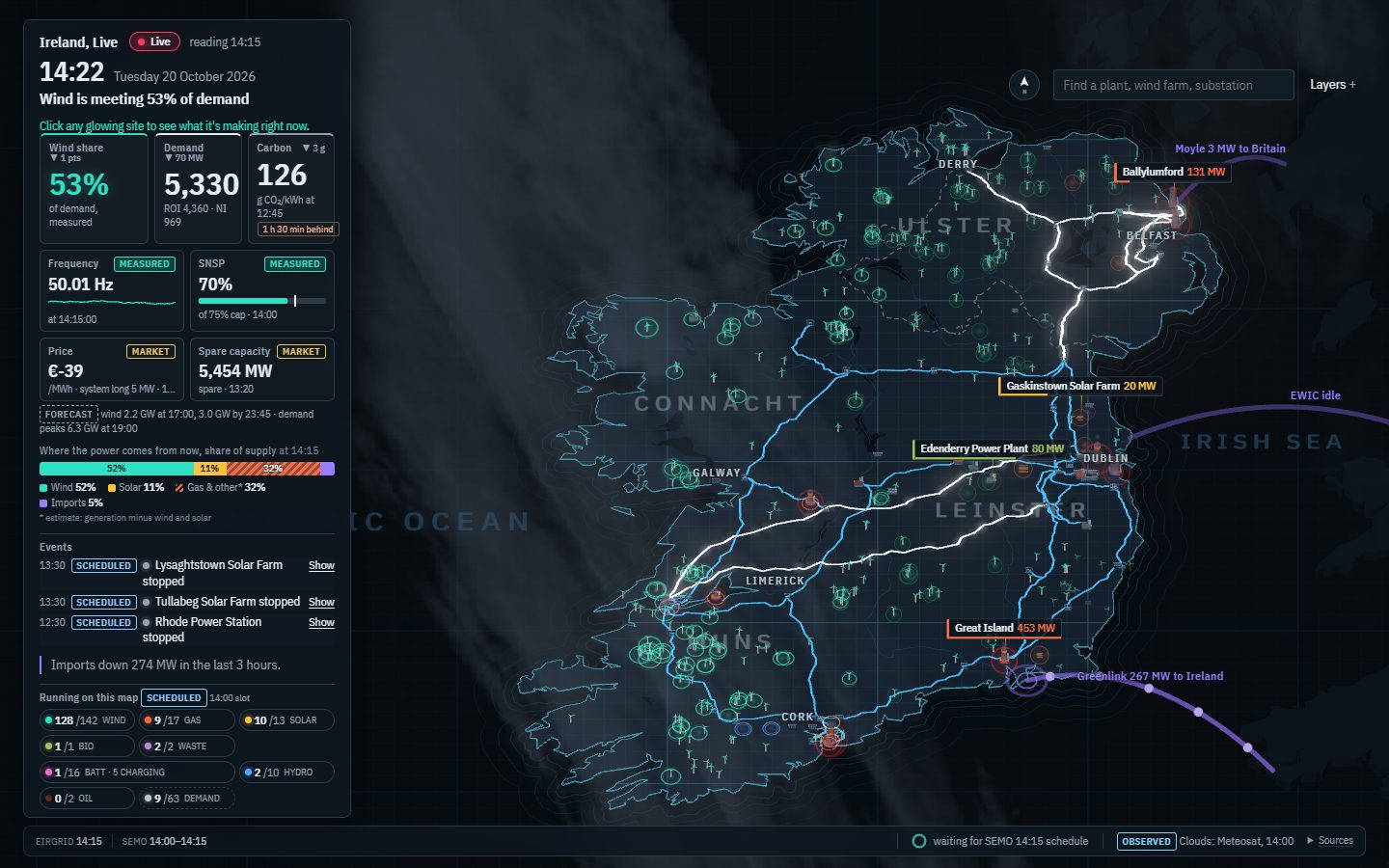Viewport: 1389px width, 868px height.
Task: Toggle the Gas 9/17 filter chip
Action: 186,720
